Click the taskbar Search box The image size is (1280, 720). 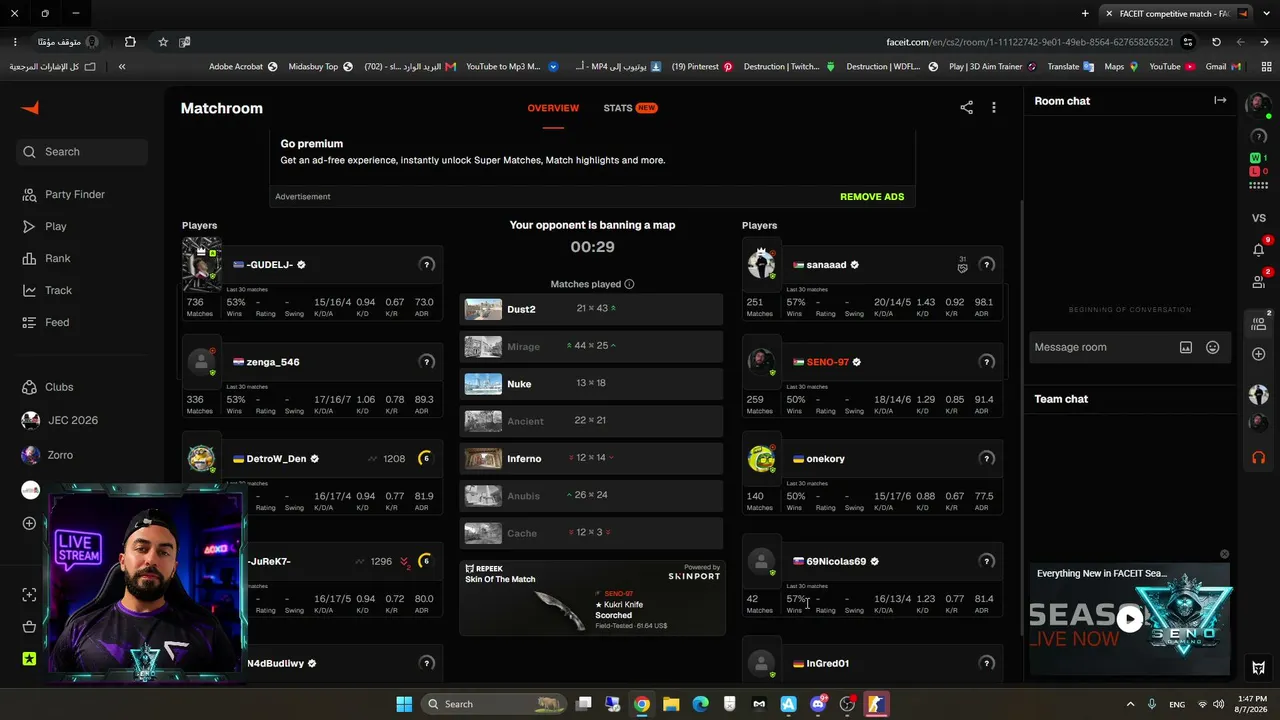tap(492, 704)
